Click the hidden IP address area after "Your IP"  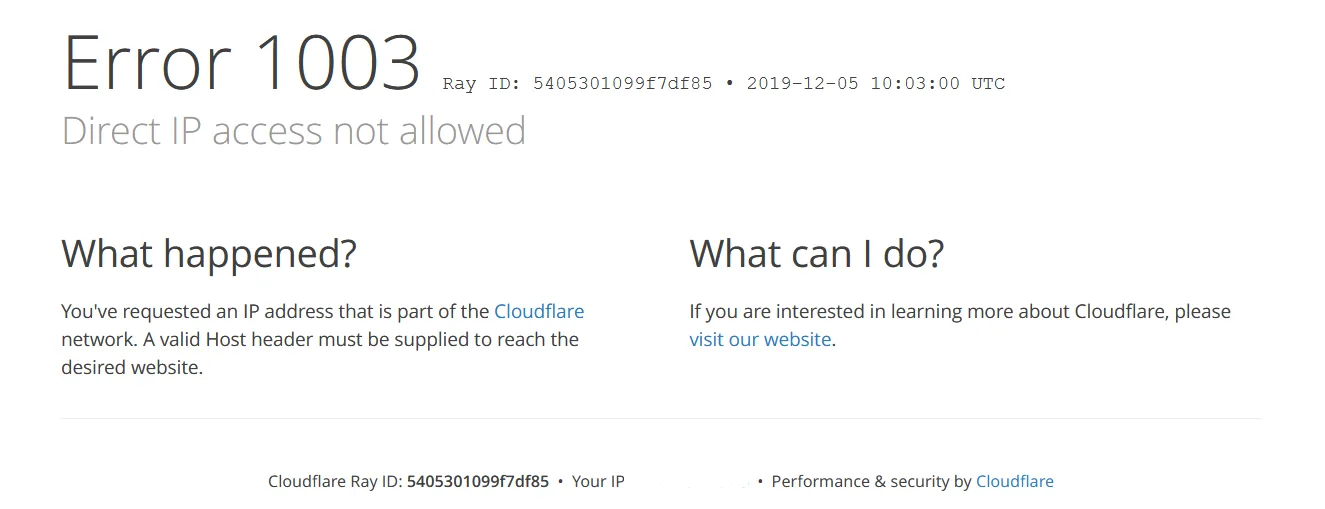(691, 481)
